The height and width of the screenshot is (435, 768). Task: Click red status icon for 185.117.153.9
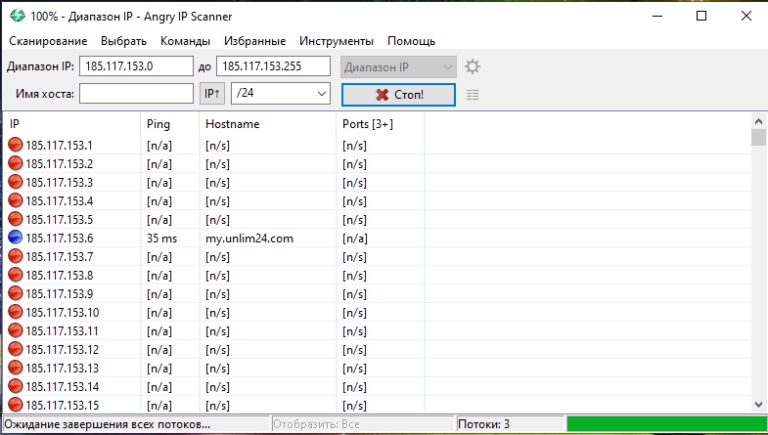point(16,293)
